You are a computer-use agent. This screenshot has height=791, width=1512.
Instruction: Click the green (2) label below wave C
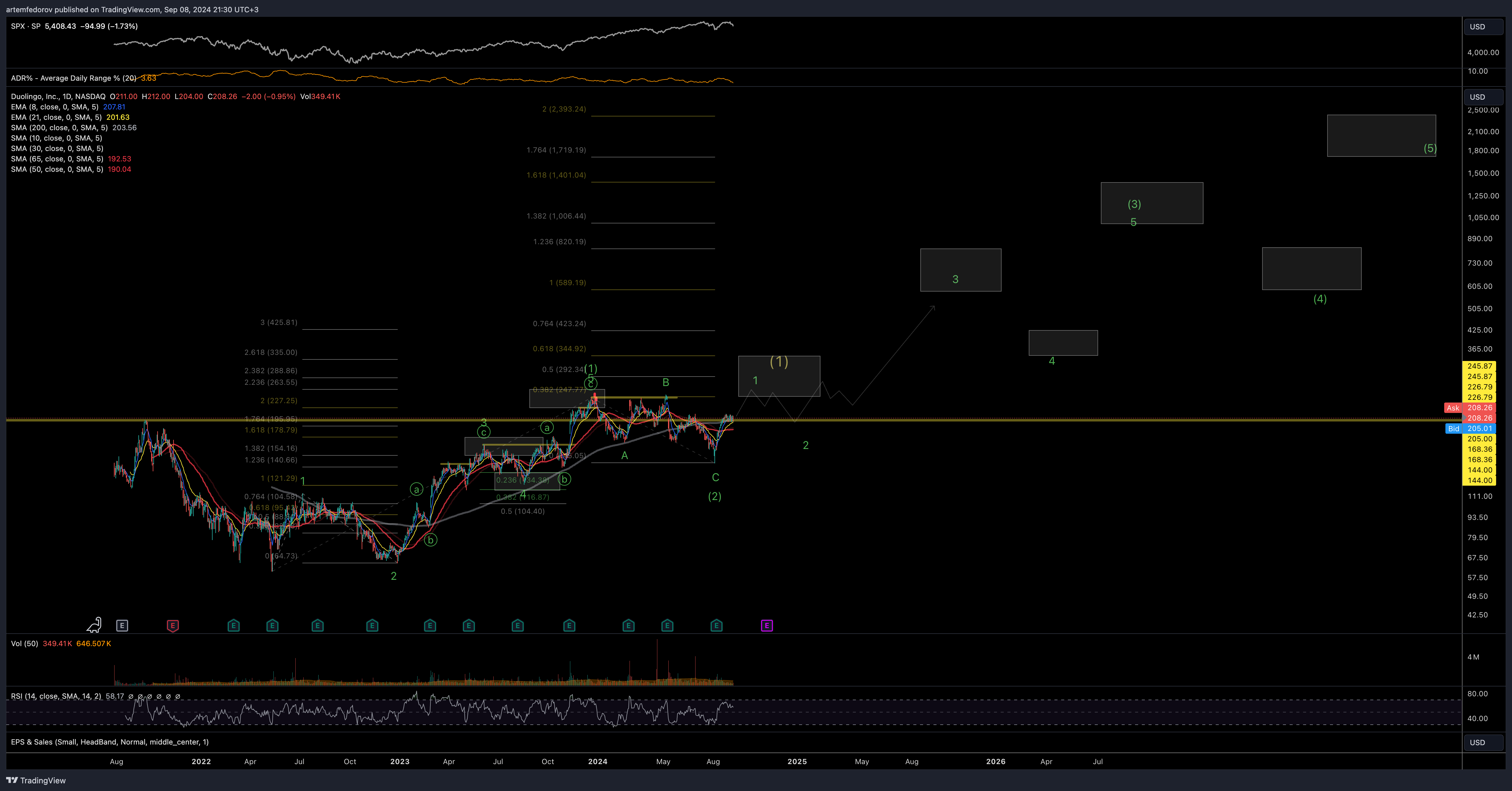pos(714,496)
